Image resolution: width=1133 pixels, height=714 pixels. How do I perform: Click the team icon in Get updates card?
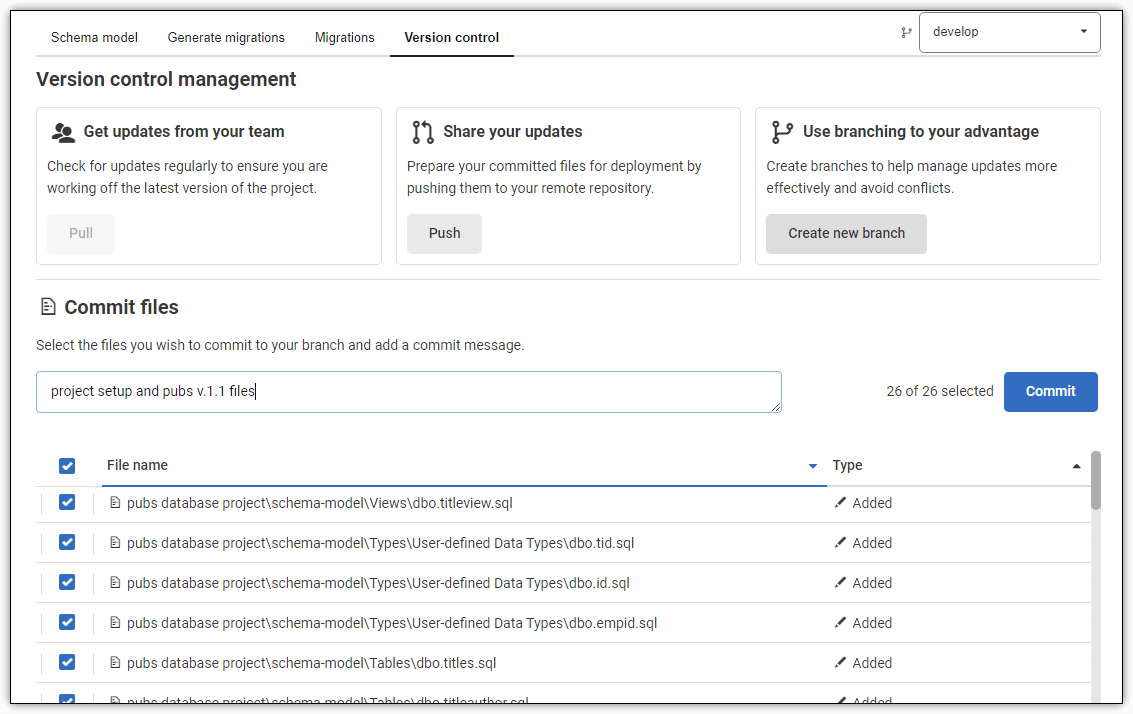click(63, 132)
